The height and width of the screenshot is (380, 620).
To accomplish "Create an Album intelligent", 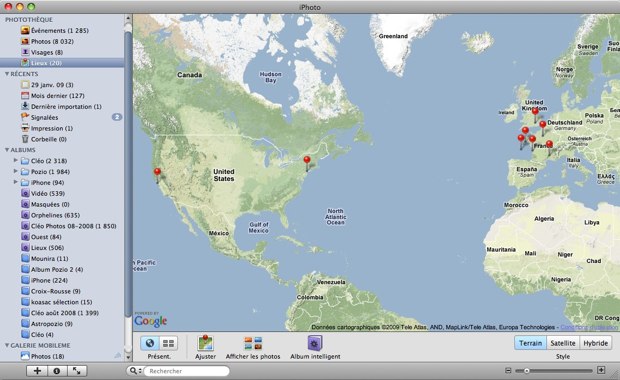I will 315,348.
